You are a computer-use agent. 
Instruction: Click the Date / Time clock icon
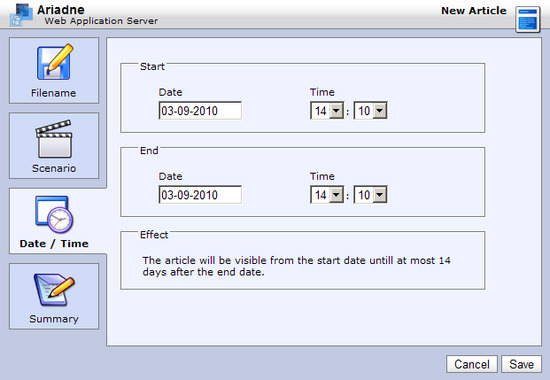click(54, 214)
